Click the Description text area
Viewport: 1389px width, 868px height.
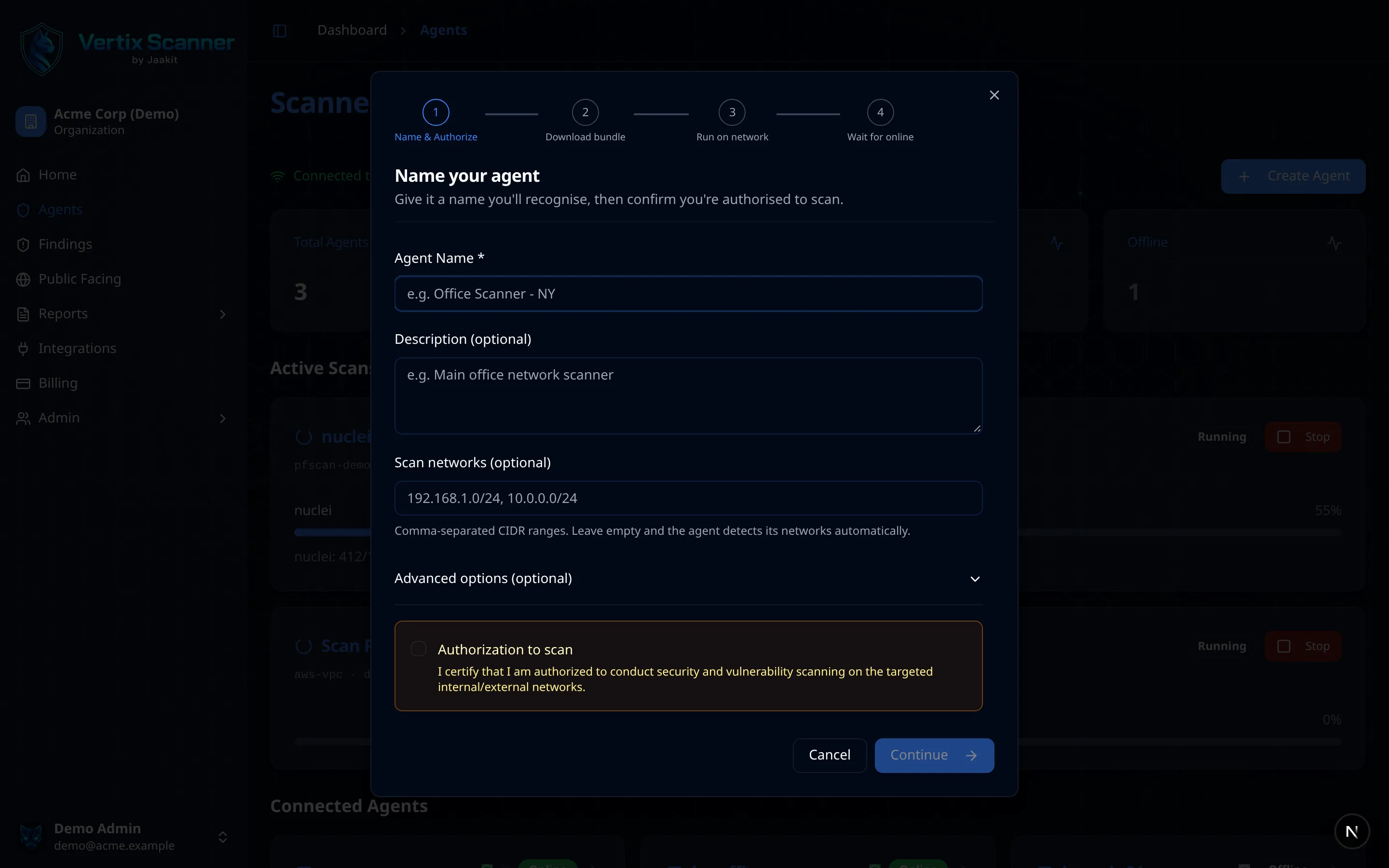pos(688,395)
